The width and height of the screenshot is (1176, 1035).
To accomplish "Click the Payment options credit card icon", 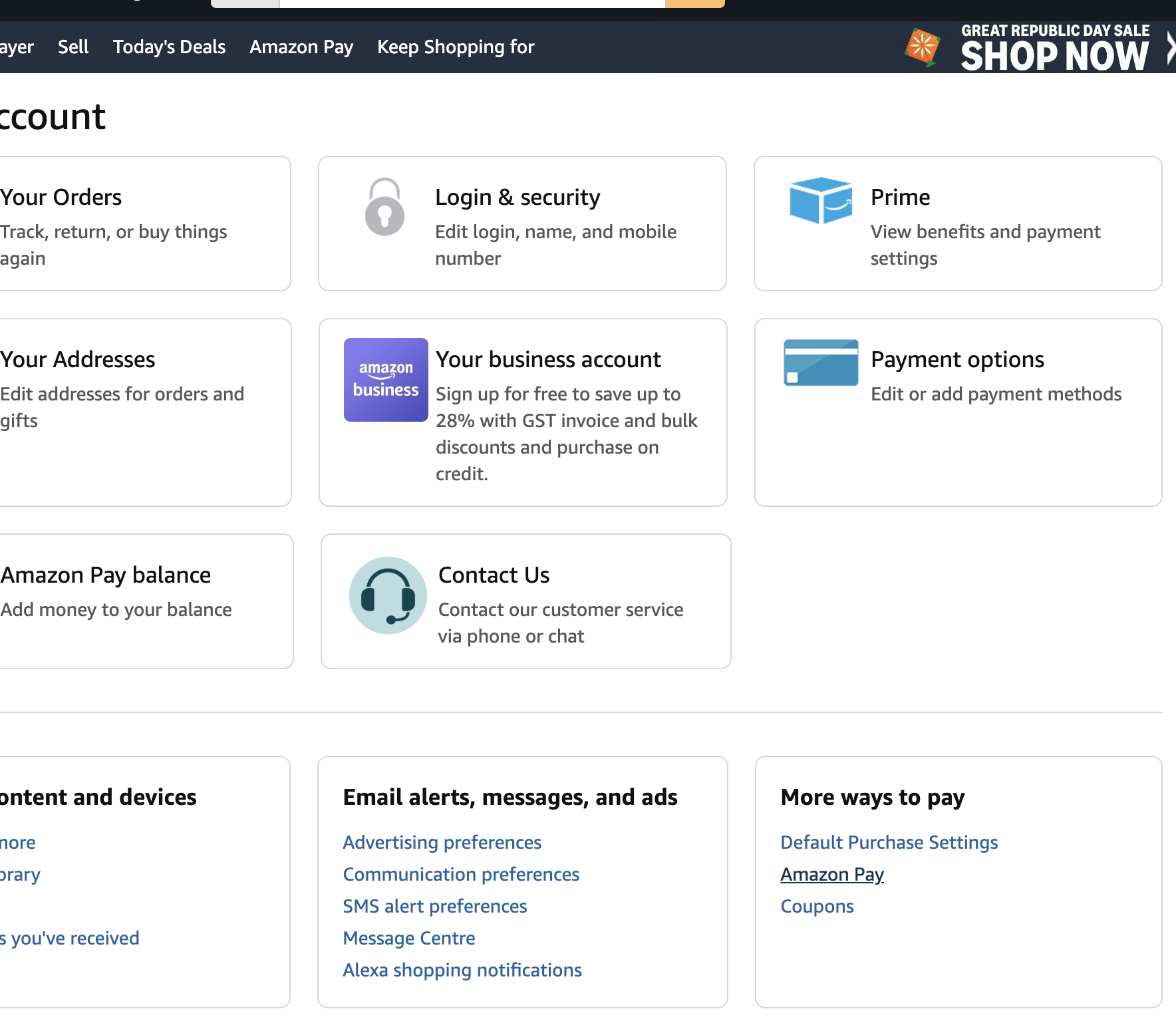I will [821, 363].
